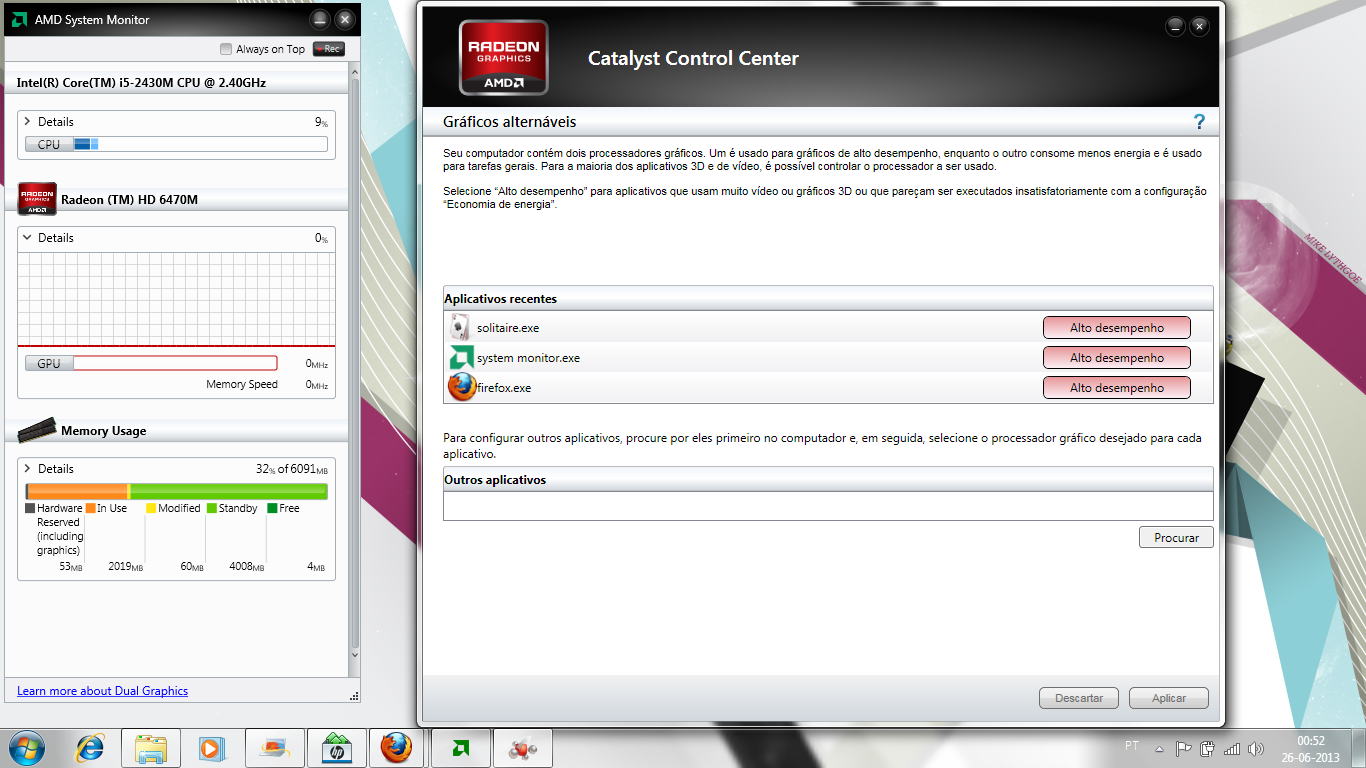Click the Procurar button
1366x768 pixels.
[x=1176, y=538]
